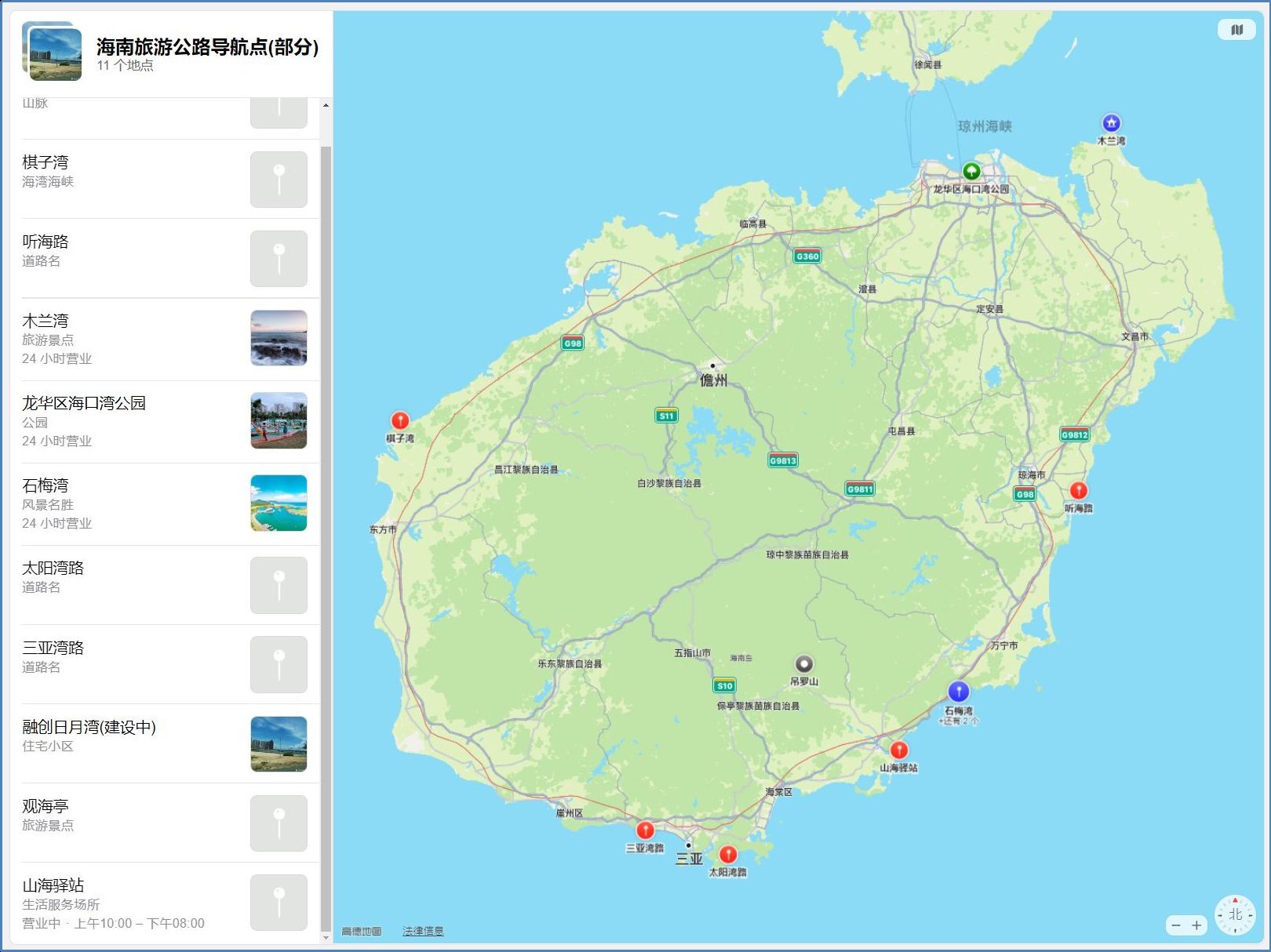Select the 太阳湾路 list entry name
The width and height of the screenshot is (1271, 952).
click(53, 568)
